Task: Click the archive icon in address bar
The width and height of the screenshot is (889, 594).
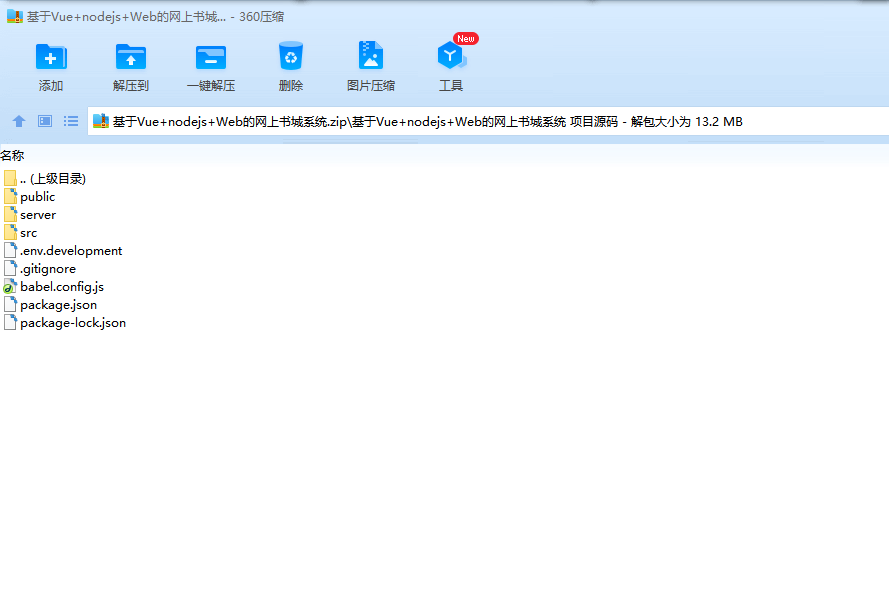Action: click(x=101, y=121)
